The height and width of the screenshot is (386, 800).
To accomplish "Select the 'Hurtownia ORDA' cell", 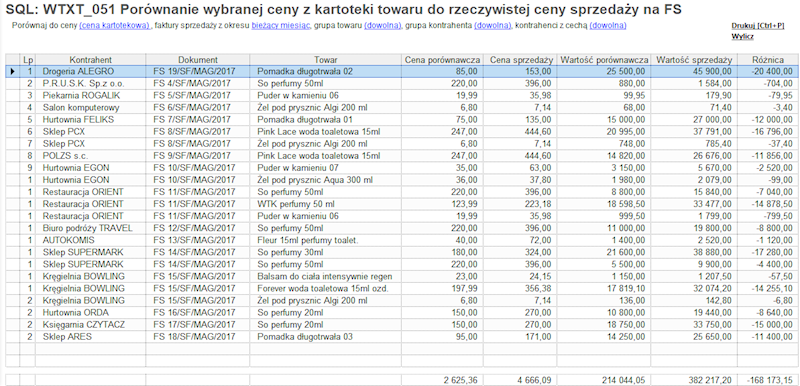I will (91, 313).
